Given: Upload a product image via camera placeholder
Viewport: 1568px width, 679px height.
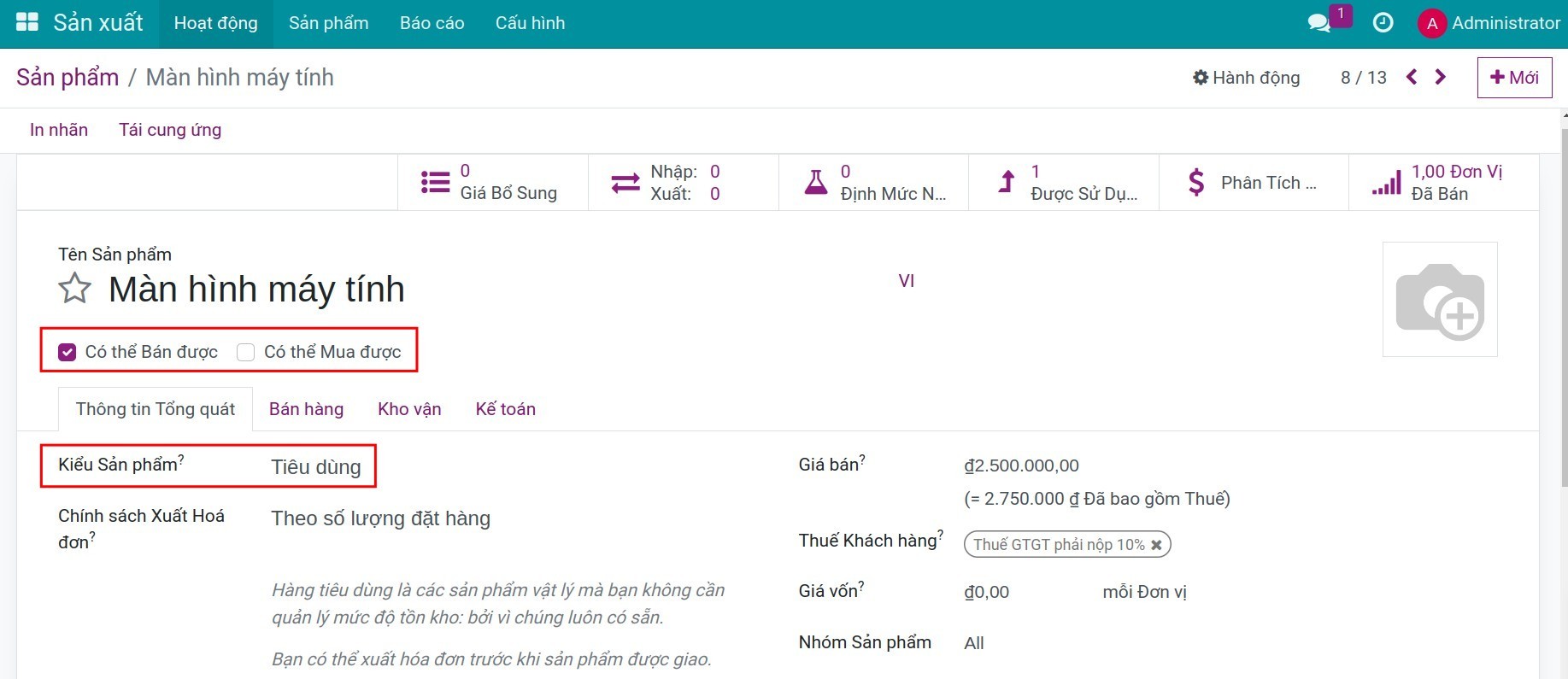Looking at the screenshot, I should [1440, 300].
